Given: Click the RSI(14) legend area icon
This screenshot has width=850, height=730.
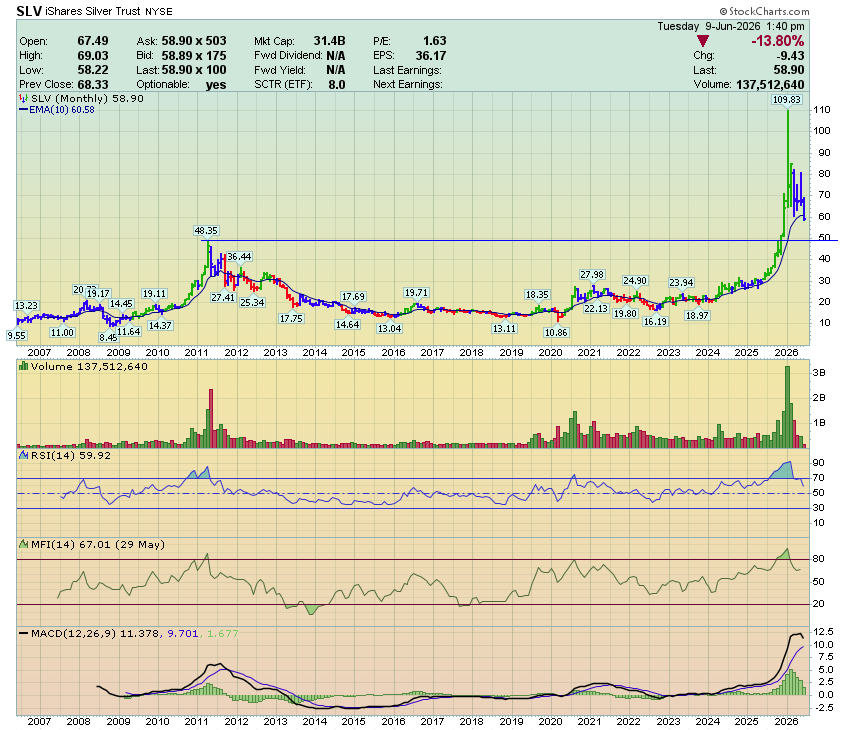Looking at the screenshot, I should 23,455.
